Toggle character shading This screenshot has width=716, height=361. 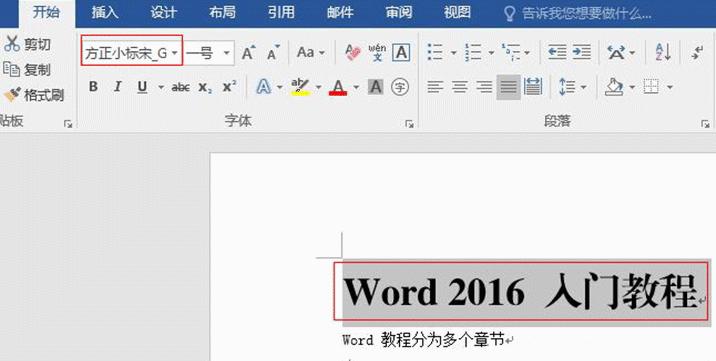376,87
